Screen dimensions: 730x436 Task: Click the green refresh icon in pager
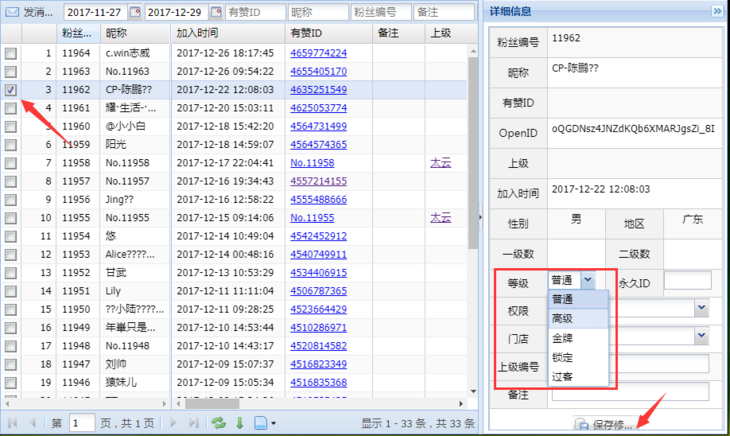pyautogui.click(x=218, y=423)
